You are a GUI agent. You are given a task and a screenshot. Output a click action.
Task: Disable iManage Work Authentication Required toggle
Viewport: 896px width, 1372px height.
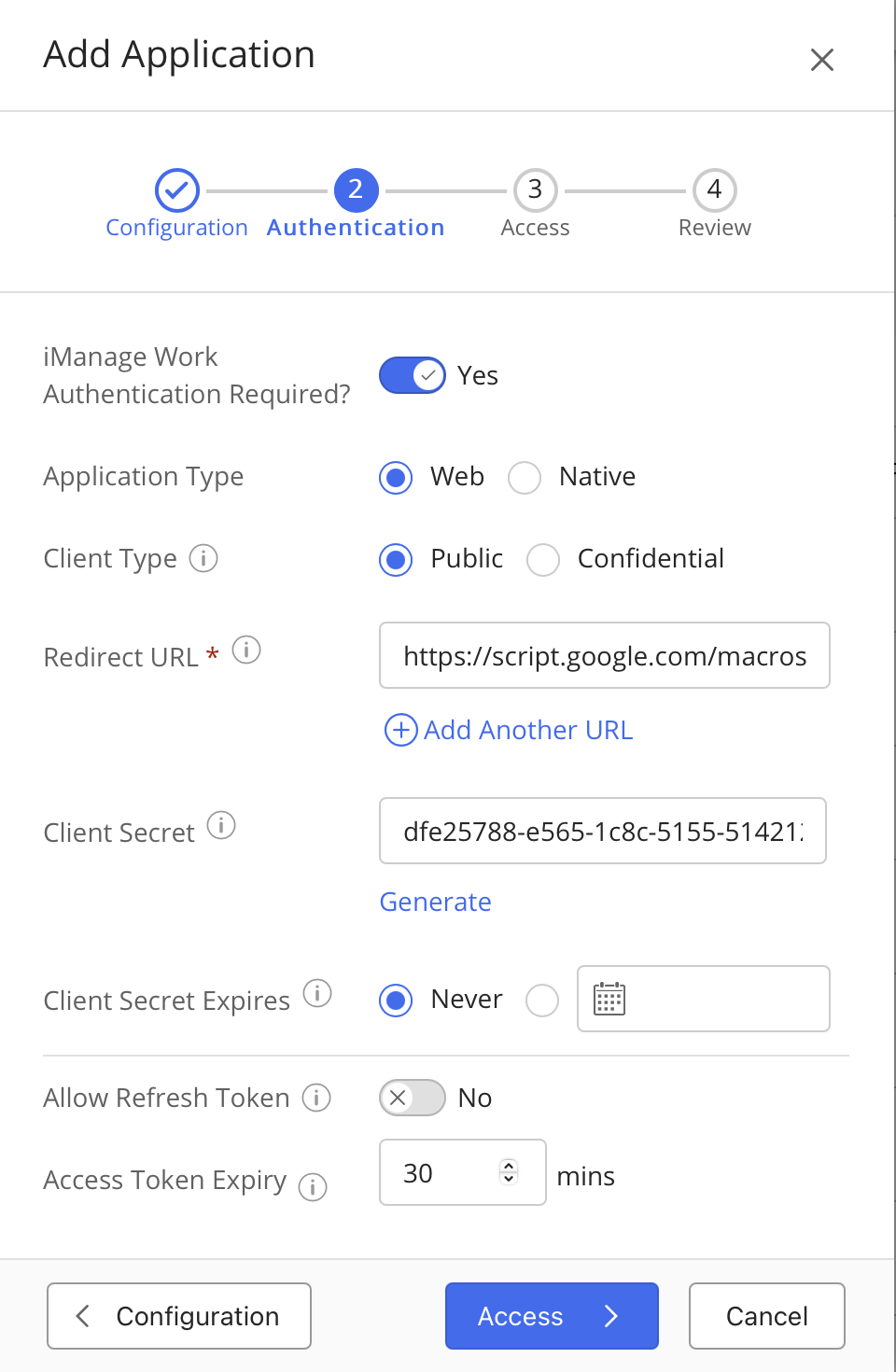tap(413, 375)
